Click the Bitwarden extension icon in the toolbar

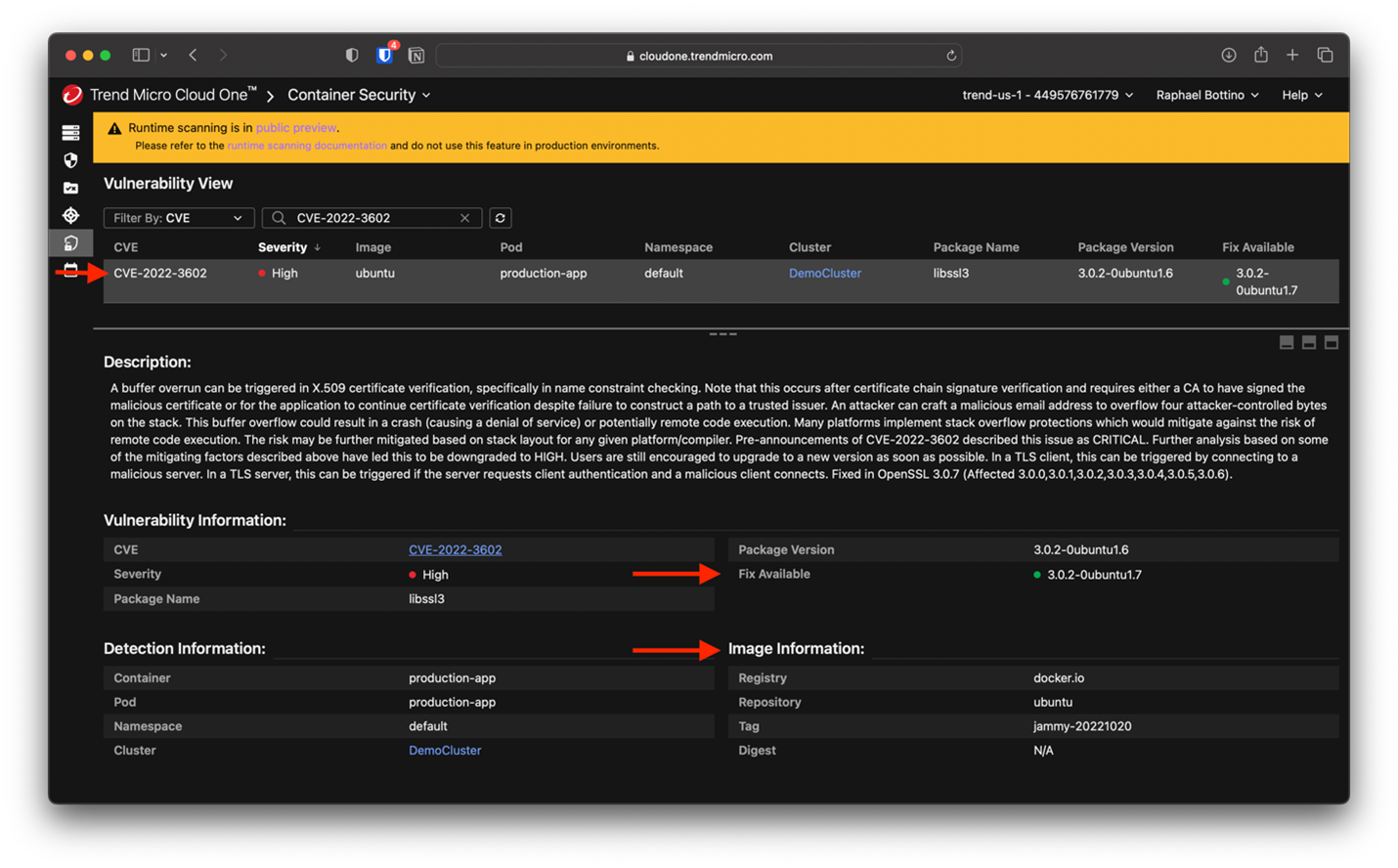click(x=384, y=56)
